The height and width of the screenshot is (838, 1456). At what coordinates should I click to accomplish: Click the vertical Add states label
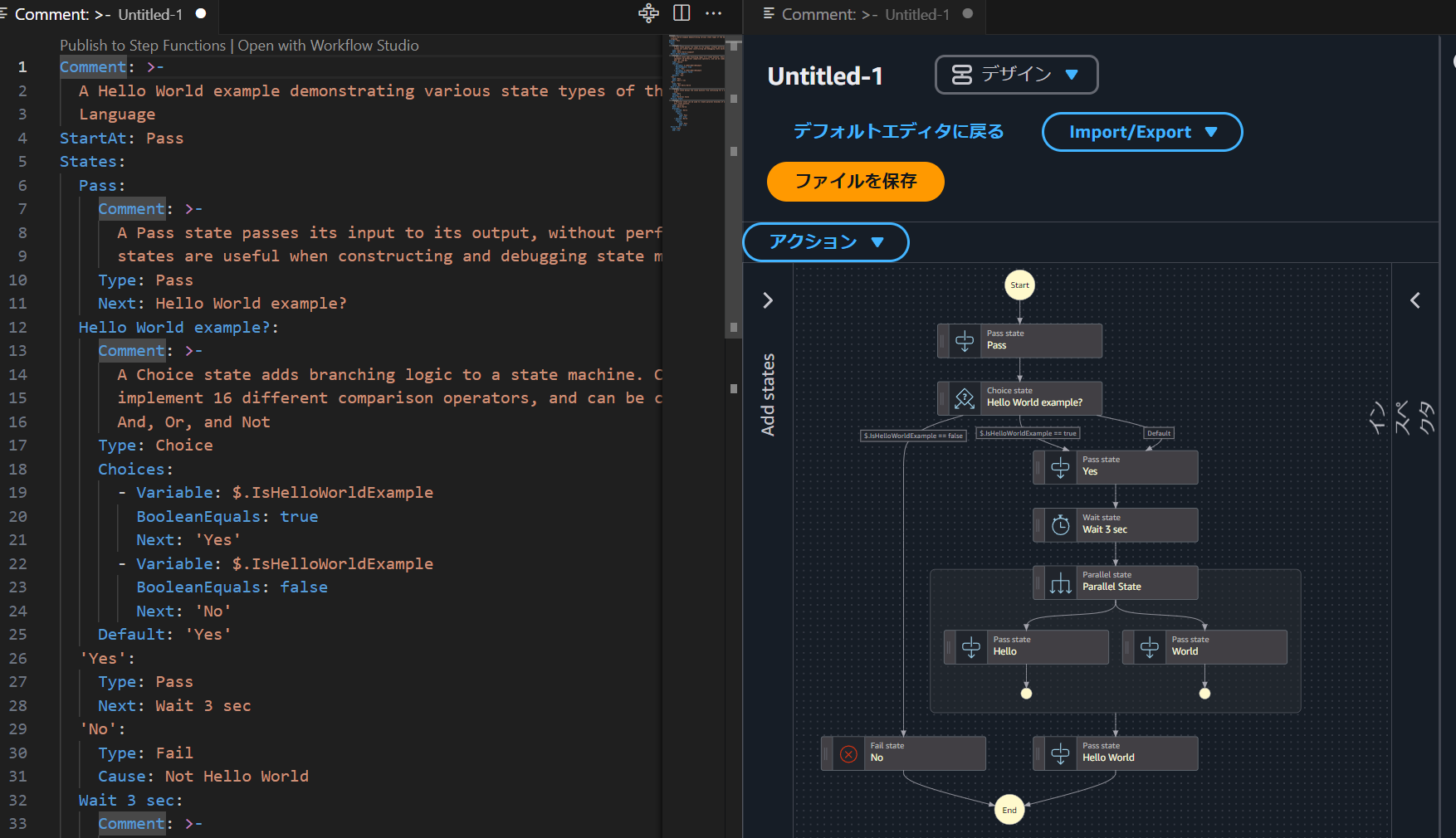coord(768,395)
